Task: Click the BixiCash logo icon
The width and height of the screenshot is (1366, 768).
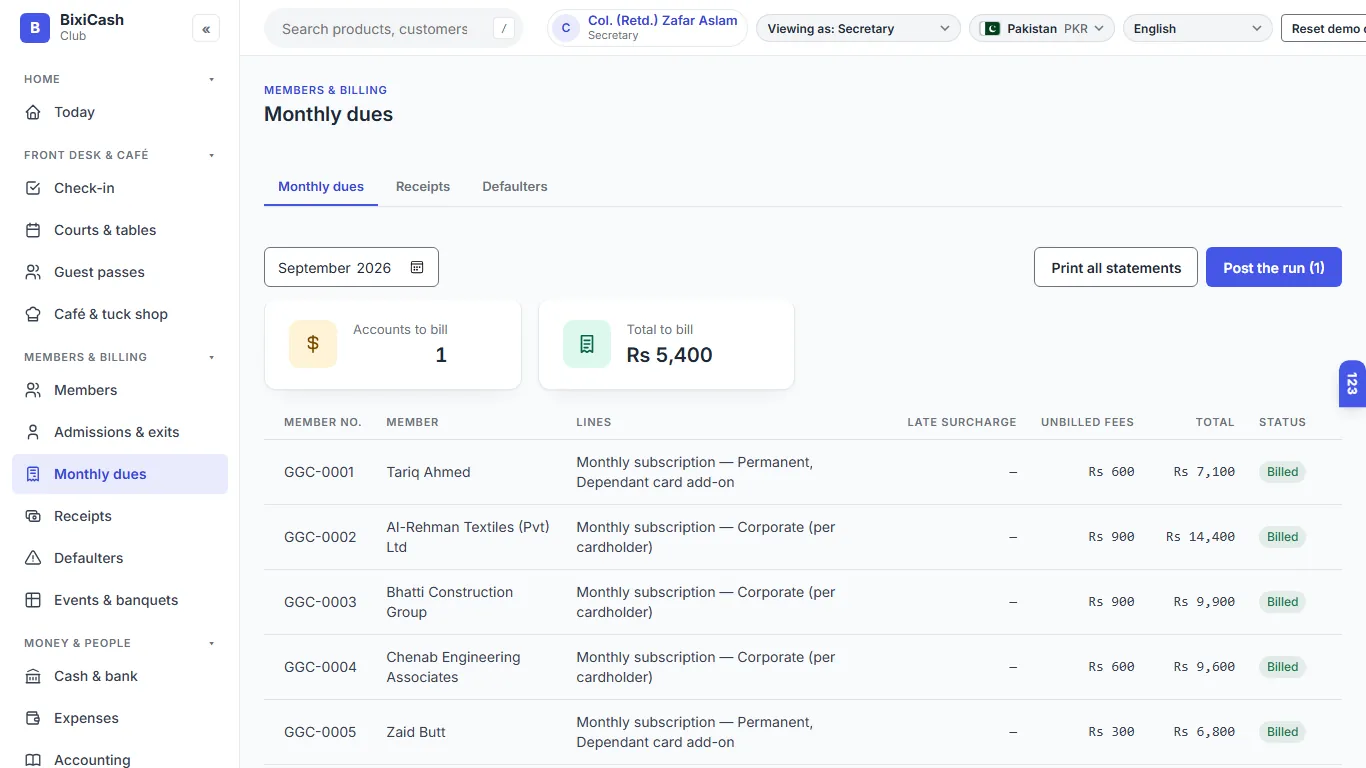Action: click(35, 28)
